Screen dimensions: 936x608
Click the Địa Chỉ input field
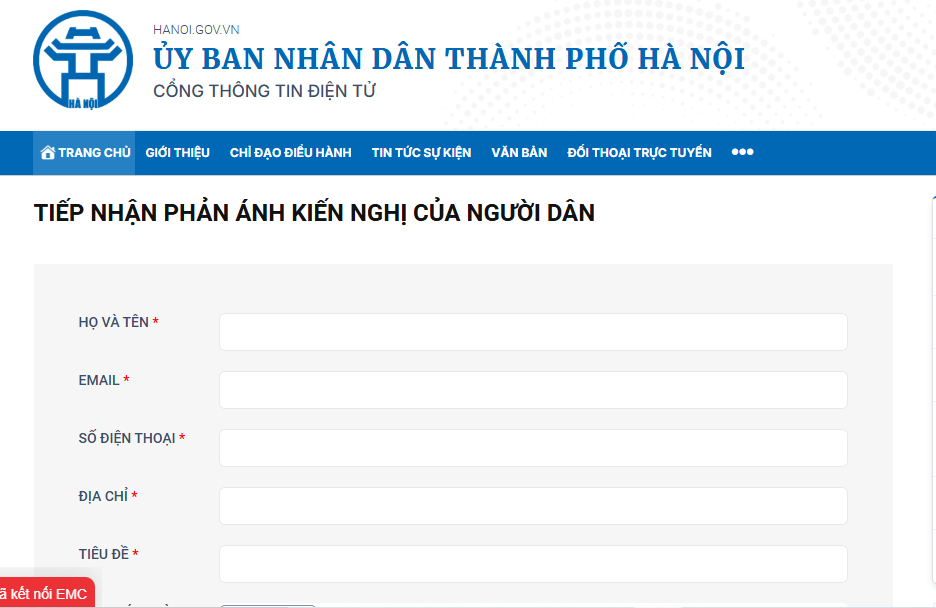533,506
